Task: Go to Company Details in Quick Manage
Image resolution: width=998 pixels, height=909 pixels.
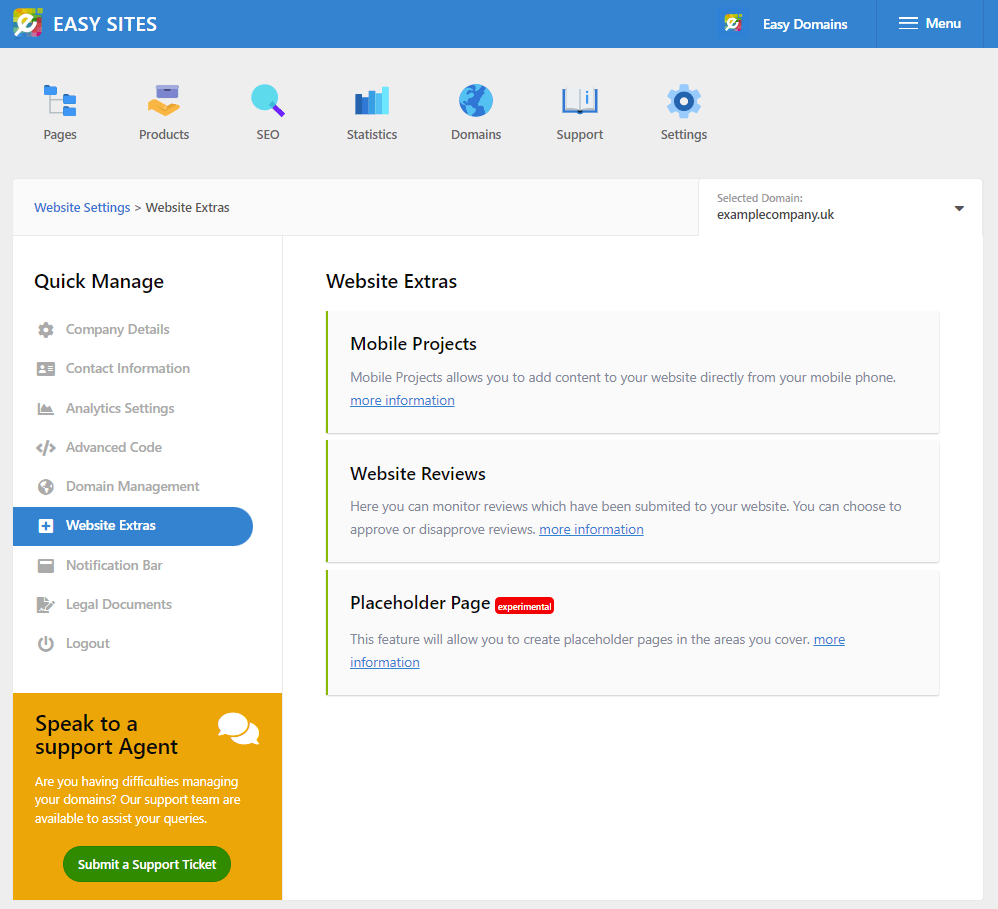Action: coord(118,330)
